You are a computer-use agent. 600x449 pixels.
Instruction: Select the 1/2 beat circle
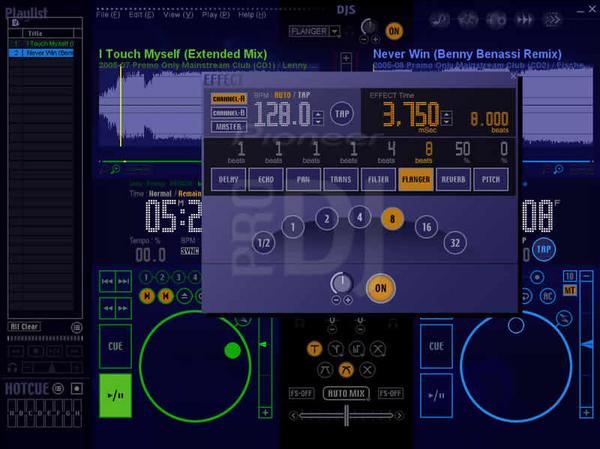click(x=264, y=243)
